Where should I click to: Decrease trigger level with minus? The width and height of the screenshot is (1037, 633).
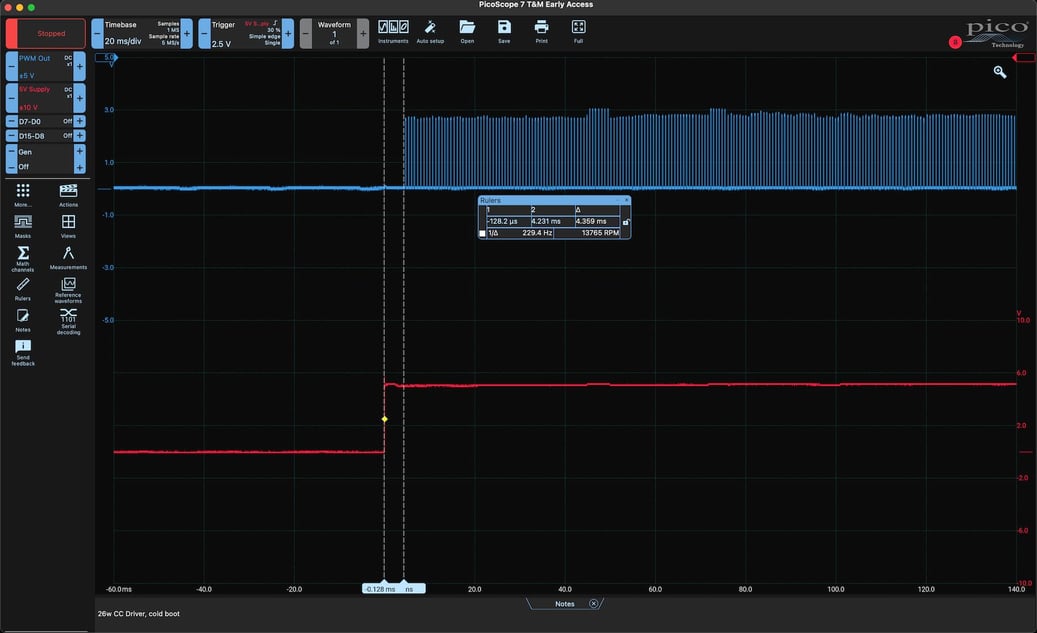(x=204, y=33)
